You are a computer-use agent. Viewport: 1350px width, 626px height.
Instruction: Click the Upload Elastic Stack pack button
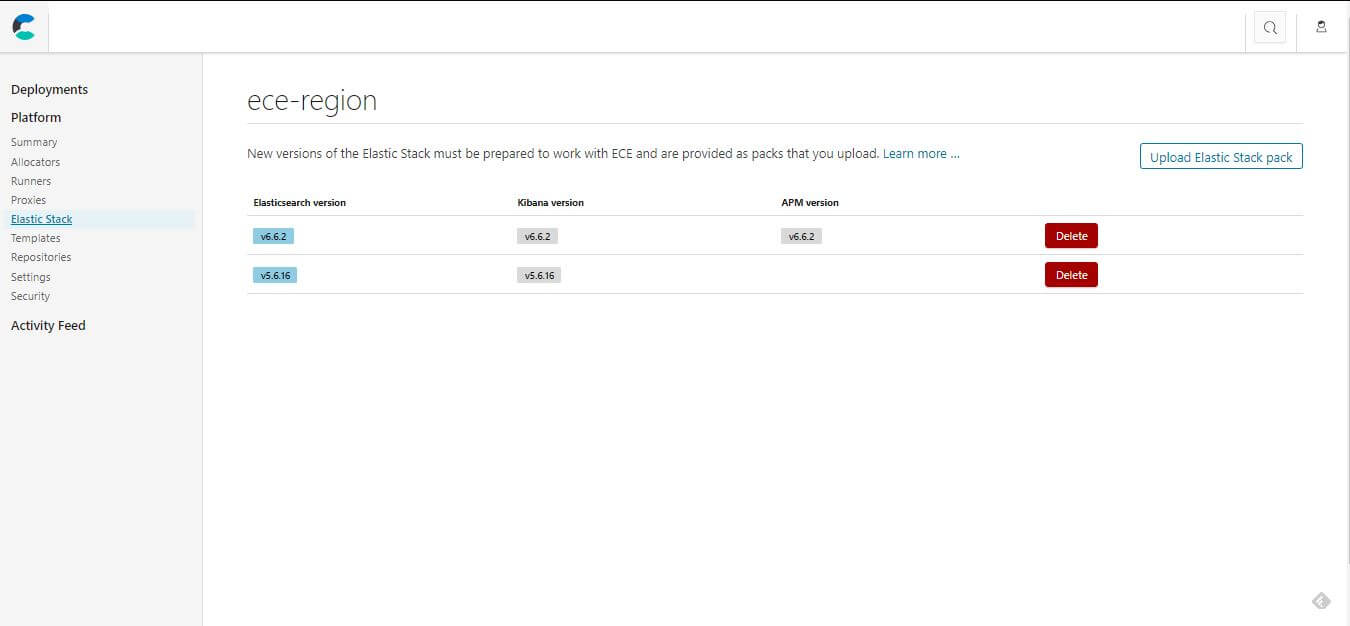click(x=1220, y=156)
